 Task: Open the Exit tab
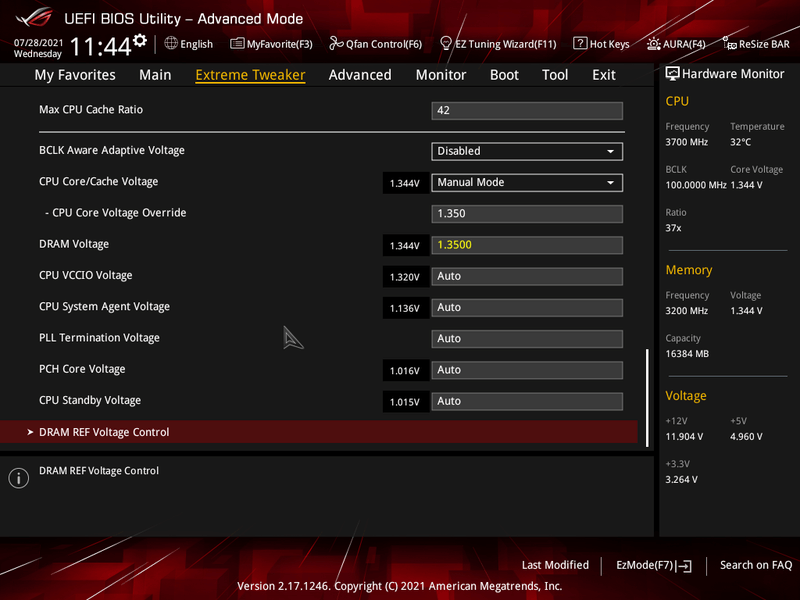click(604, 74)
